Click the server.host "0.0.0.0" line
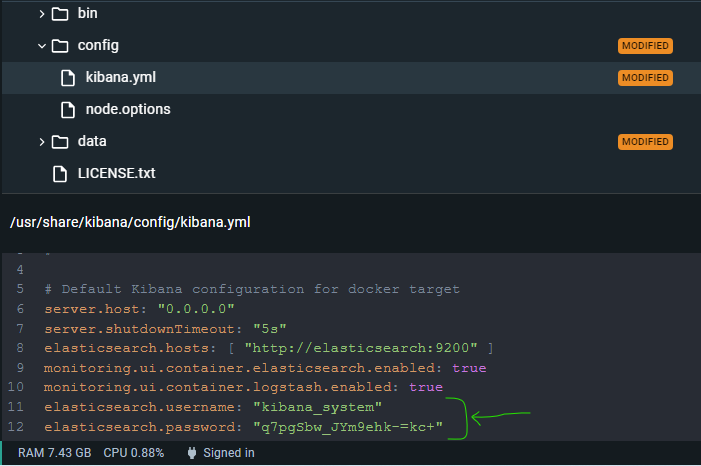This screenshot has height=466, width=701. click(139, 309)
